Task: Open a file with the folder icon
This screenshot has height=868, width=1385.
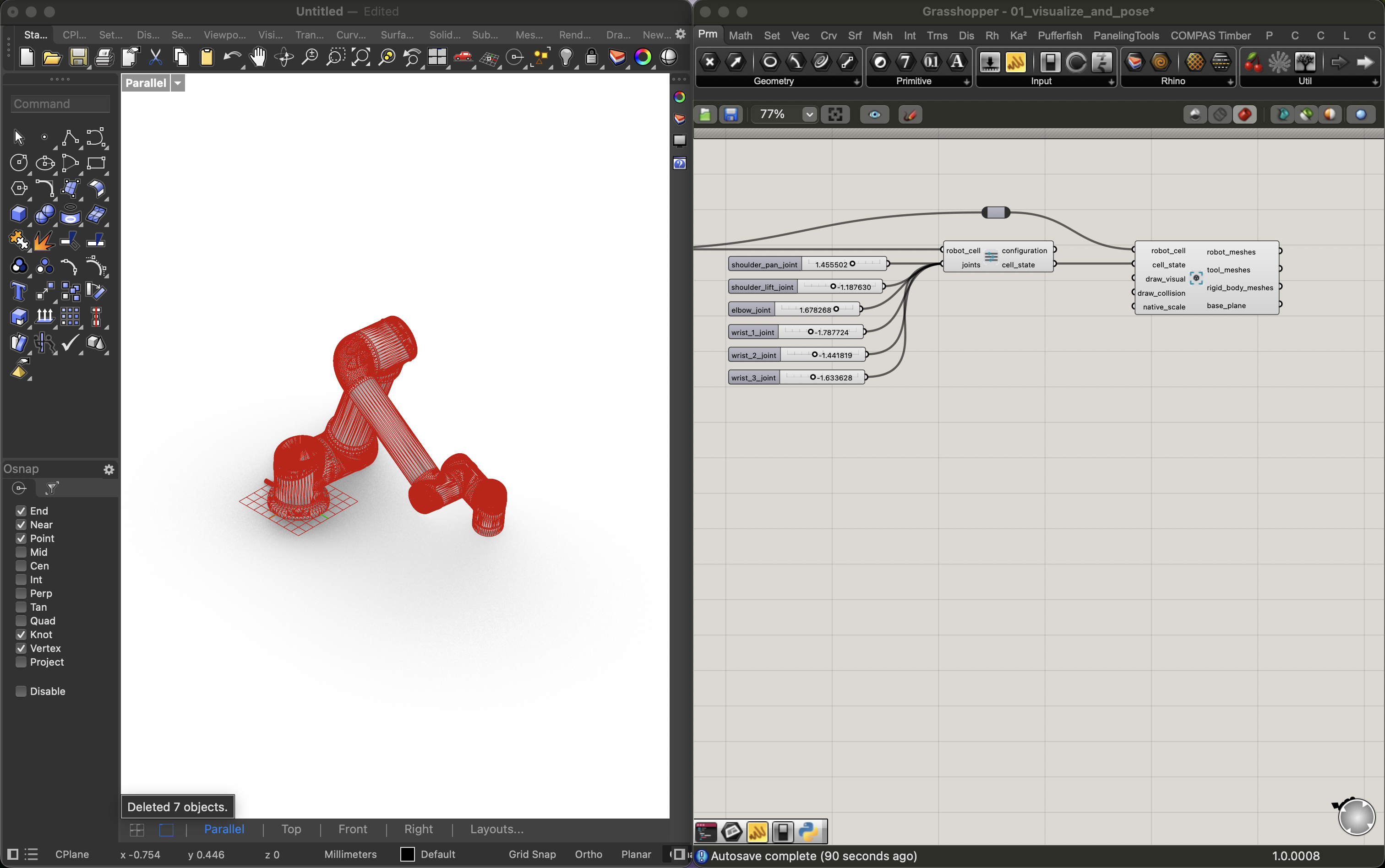Action: point(52,57)
